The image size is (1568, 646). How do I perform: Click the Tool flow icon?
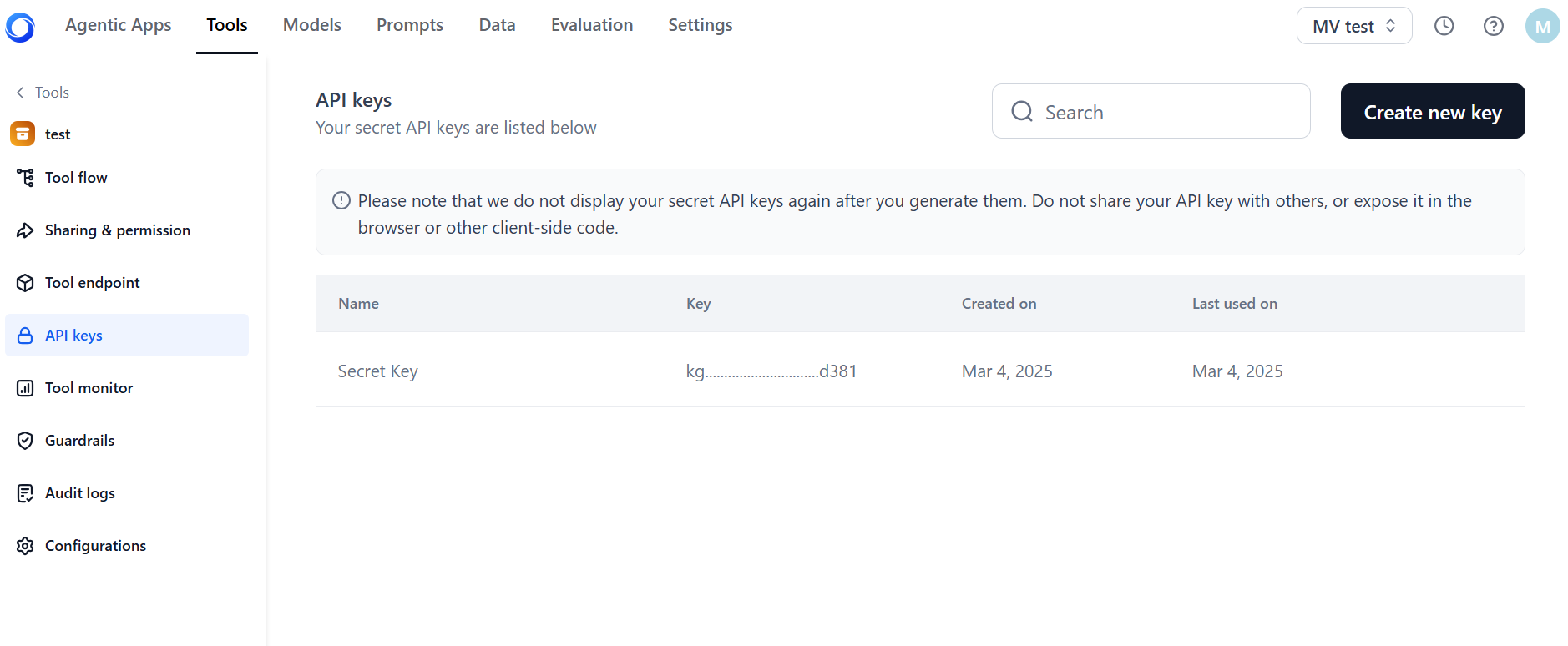click(25, 178)
